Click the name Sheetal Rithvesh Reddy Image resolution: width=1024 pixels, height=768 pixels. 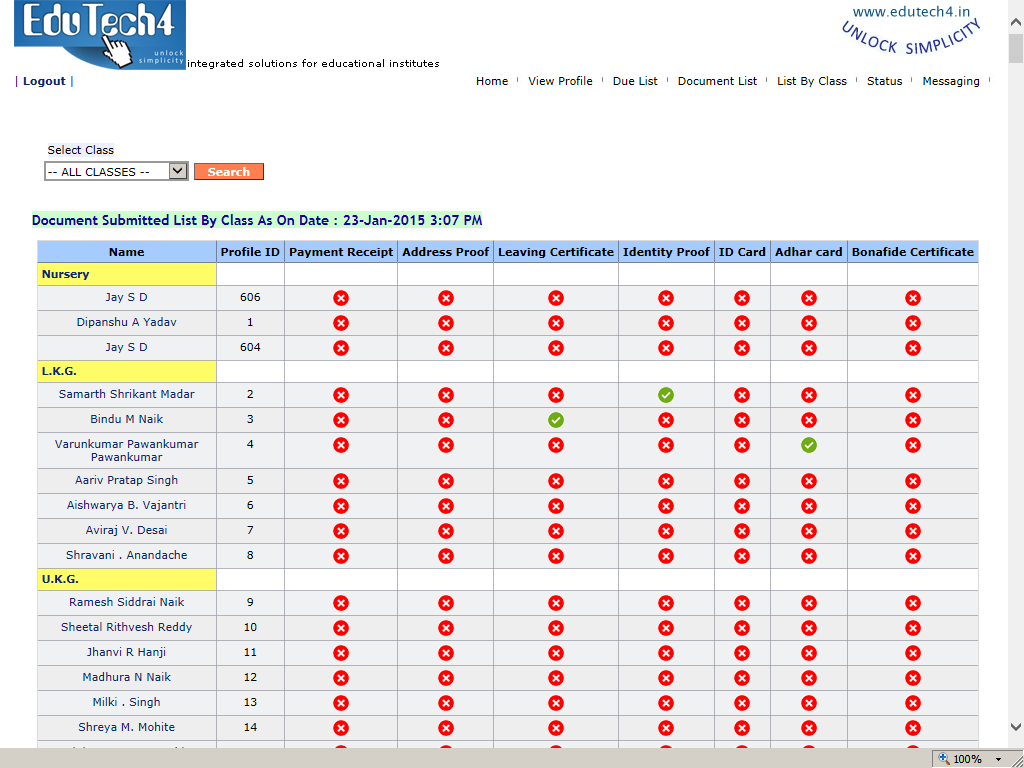coord(127,627)
